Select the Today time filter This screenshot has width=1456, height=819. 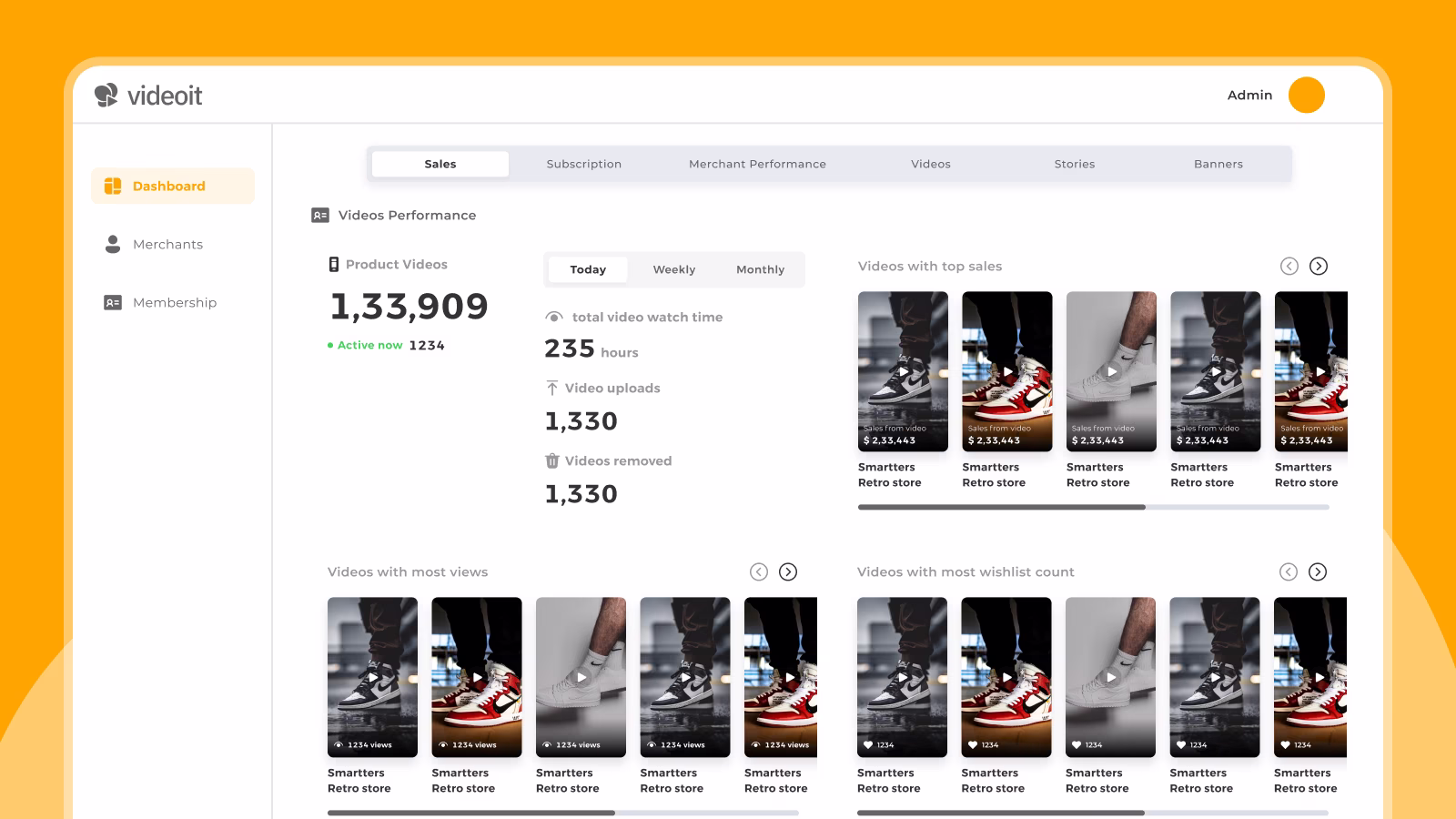588,269
